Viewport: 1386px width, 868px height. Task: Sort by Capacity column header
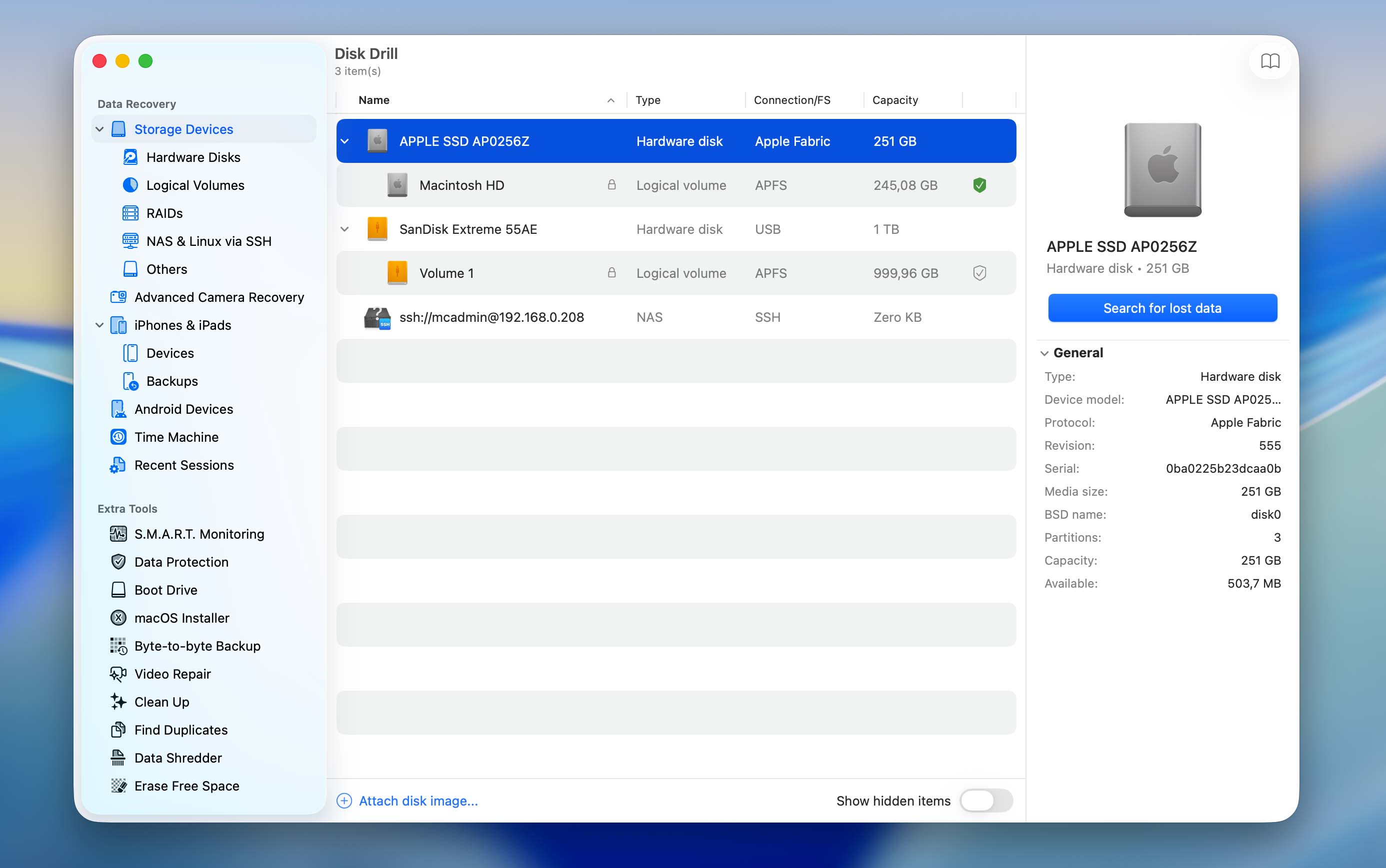point(912,100)
